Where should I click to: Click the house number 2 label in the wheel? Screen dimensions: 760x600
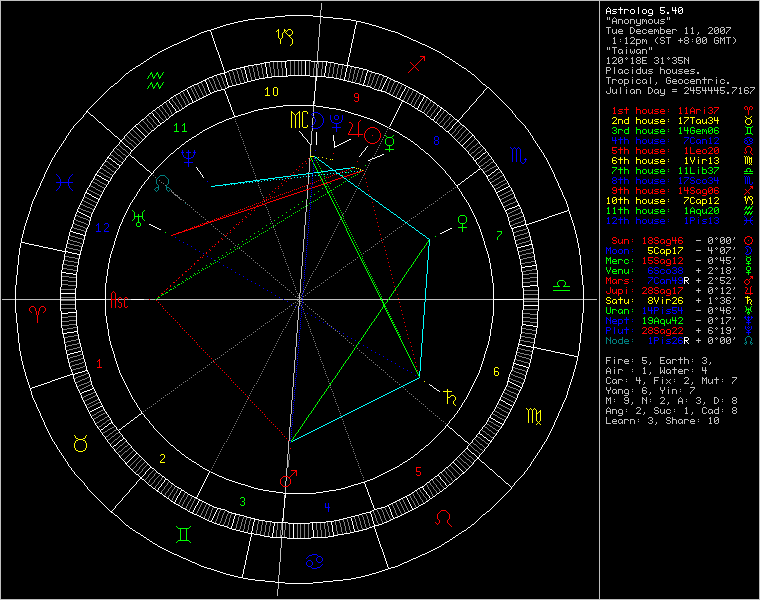[x=162, y=458]
